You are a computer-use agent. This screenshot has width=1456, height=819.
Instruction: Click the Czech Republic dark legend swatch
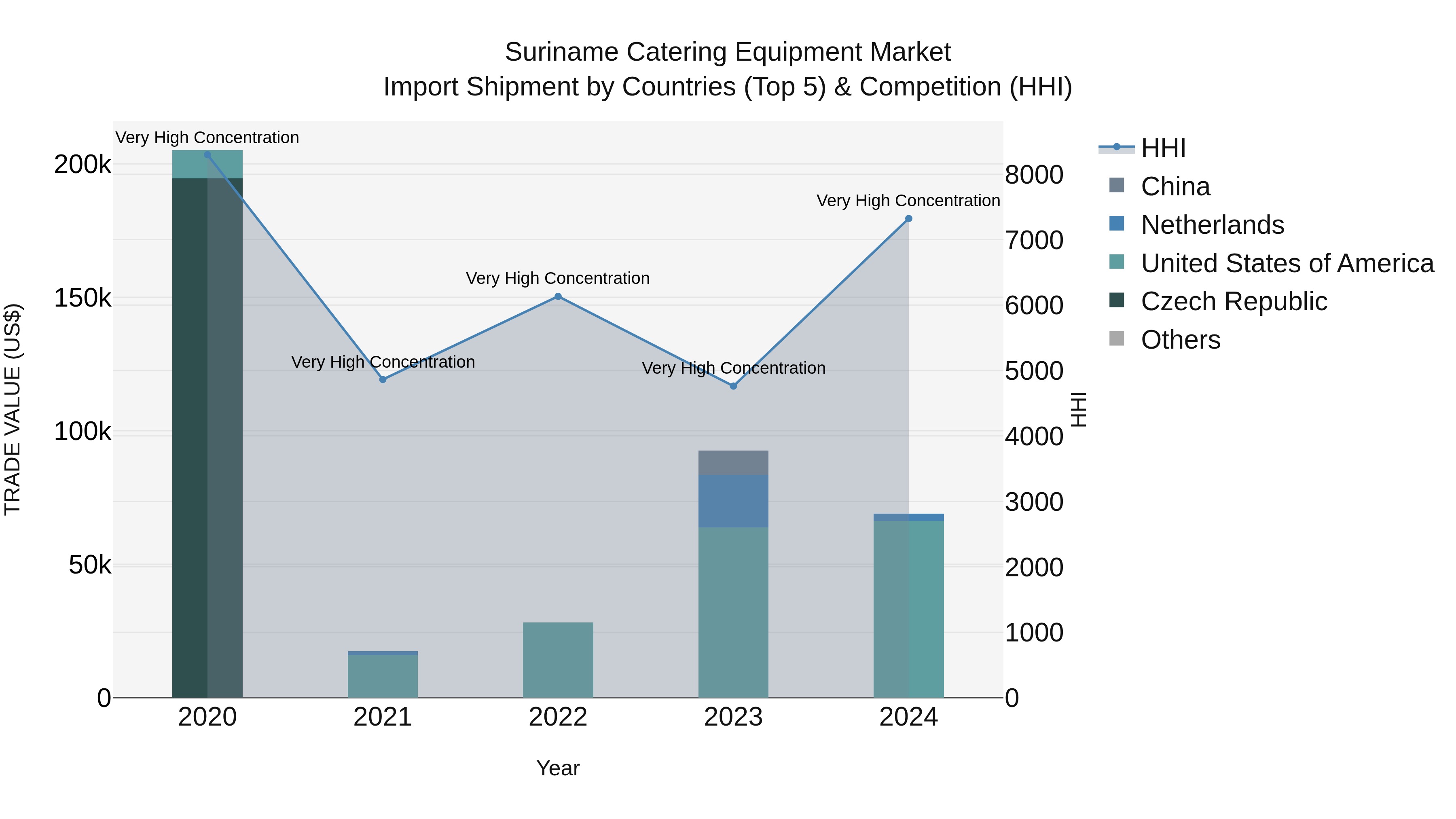coord(1117,300)
